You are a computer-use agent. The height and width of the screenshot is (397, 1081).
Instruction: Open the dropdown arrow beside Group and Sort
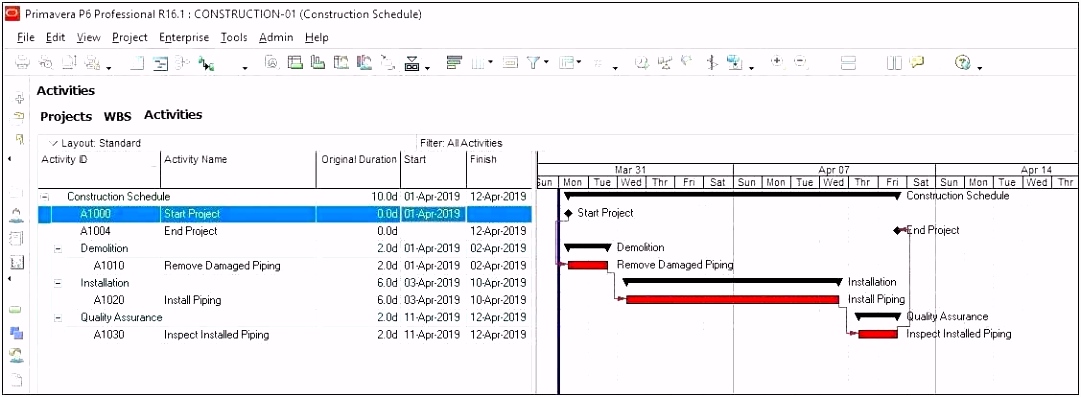(579, 62)
